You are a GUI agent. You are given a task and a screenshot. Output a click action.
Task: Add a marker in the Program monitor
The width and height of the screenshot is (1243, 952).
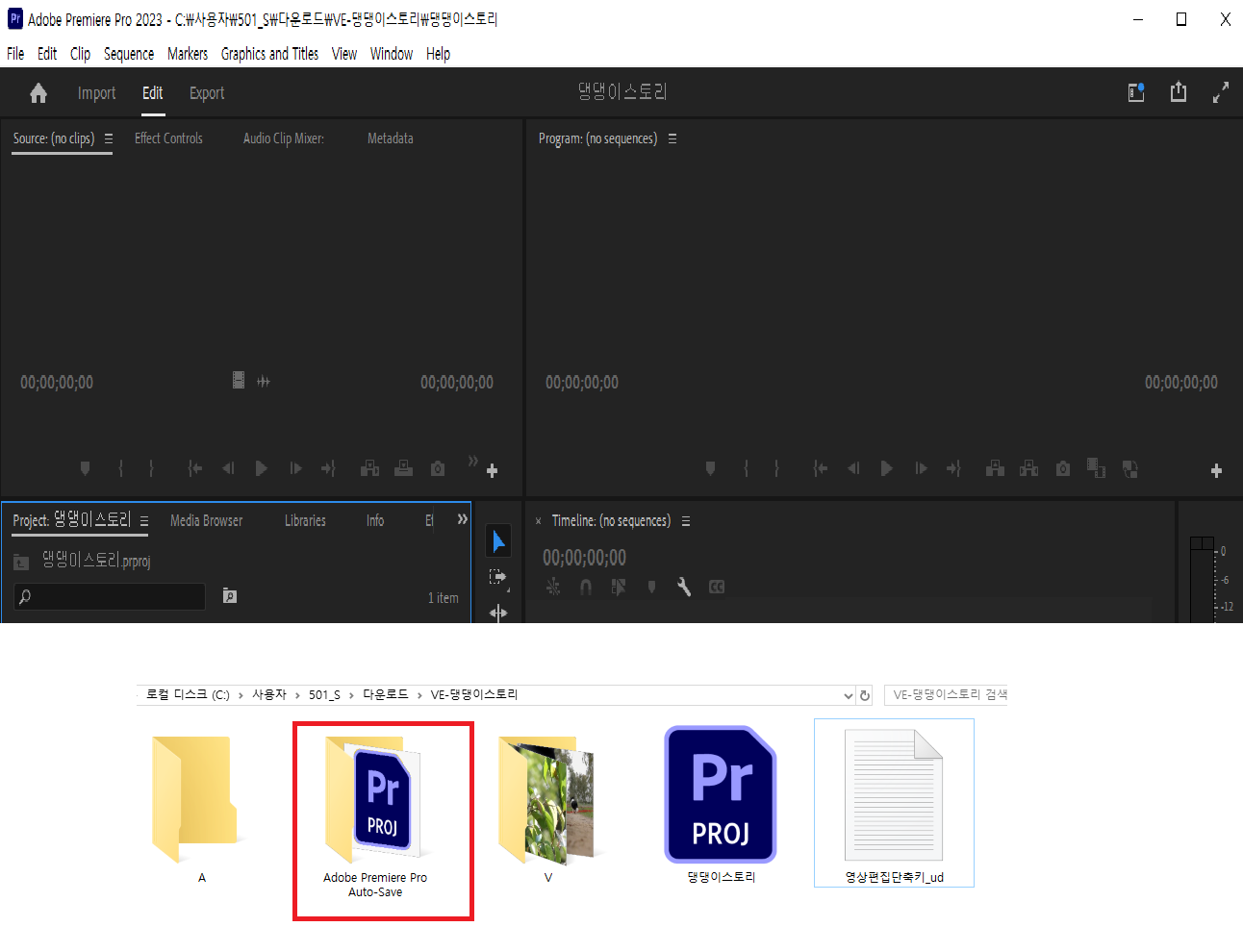pos(710,468)
